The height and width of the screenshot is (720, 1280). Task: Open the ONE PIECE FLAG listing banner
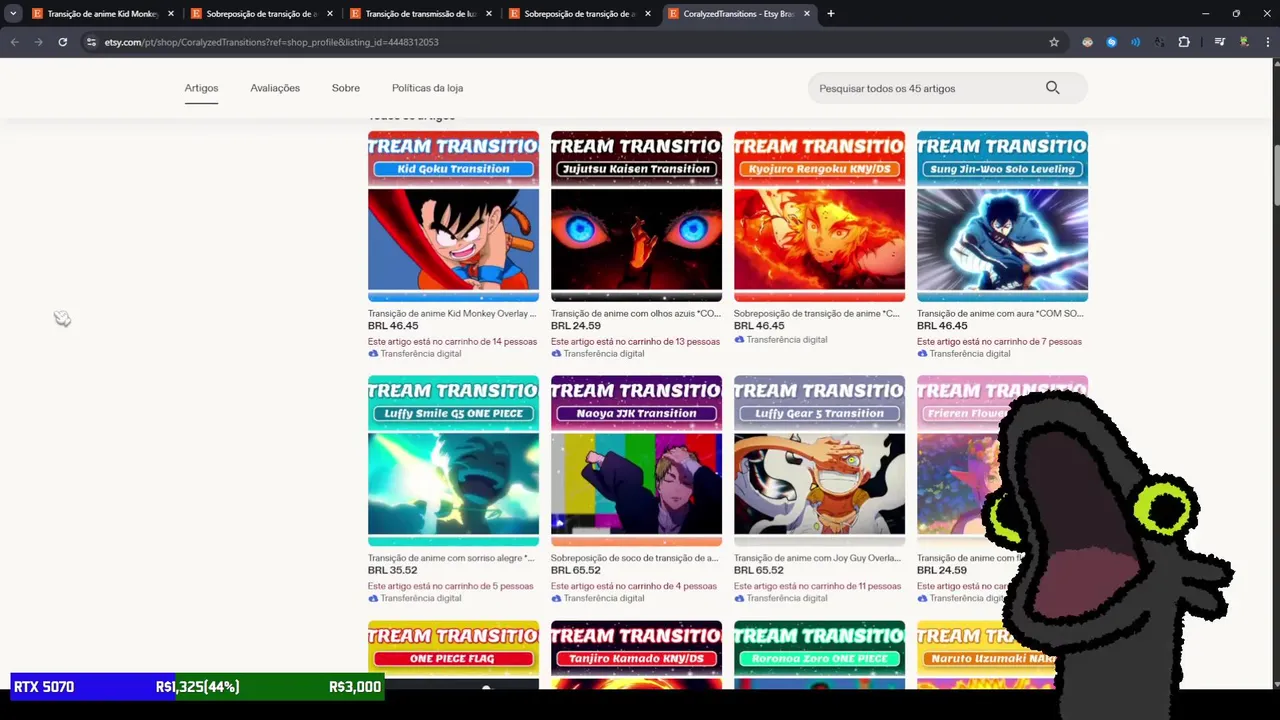[x=453, y=655]
